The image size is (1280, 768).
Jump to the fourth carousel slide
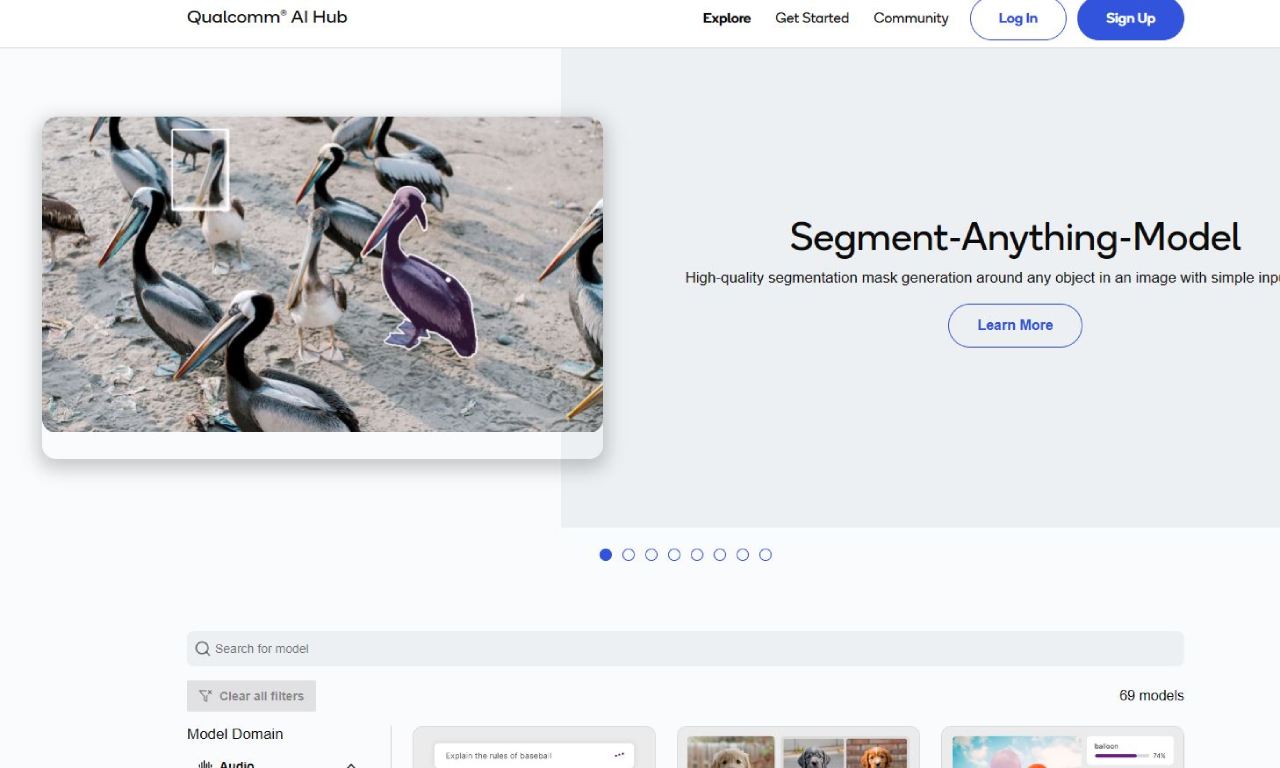point(674,555)
